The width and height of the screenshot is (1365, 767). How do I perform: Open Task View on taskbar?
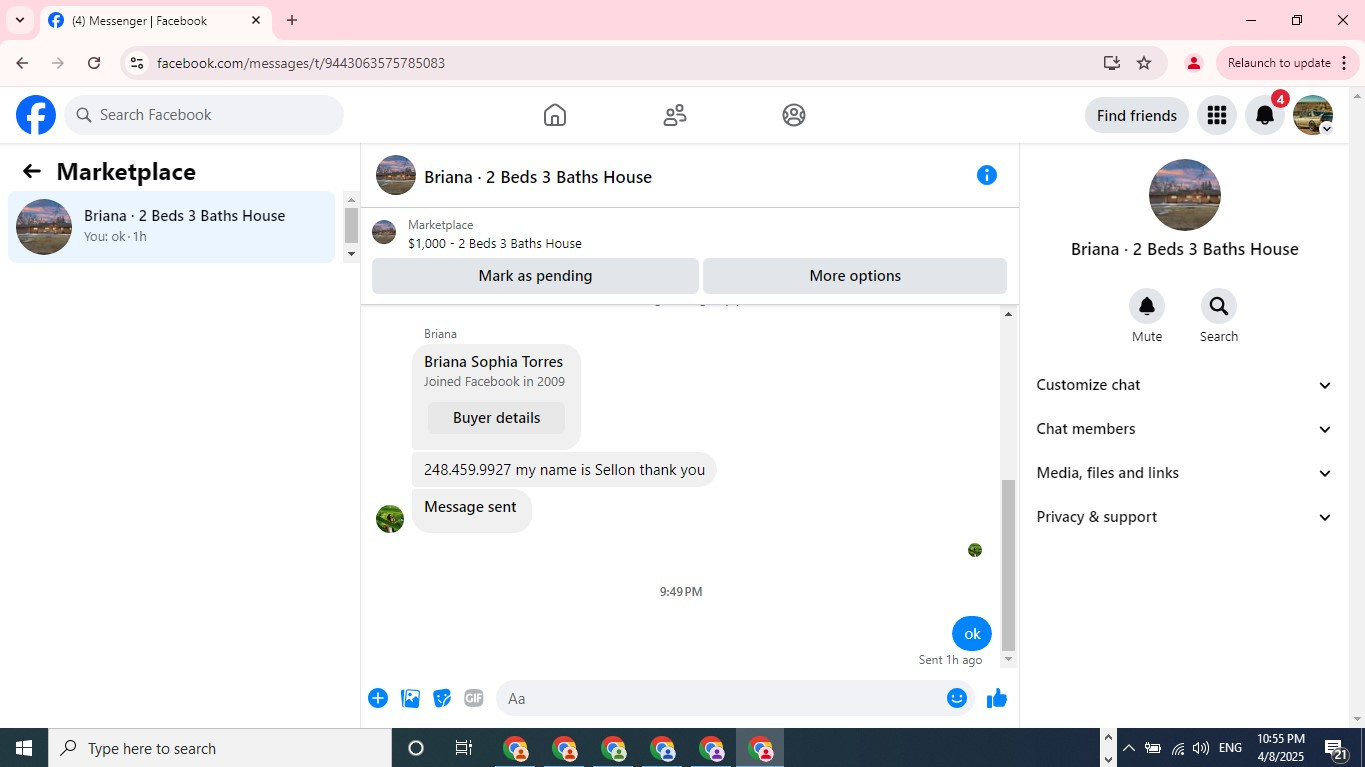(x=464, y=748)
